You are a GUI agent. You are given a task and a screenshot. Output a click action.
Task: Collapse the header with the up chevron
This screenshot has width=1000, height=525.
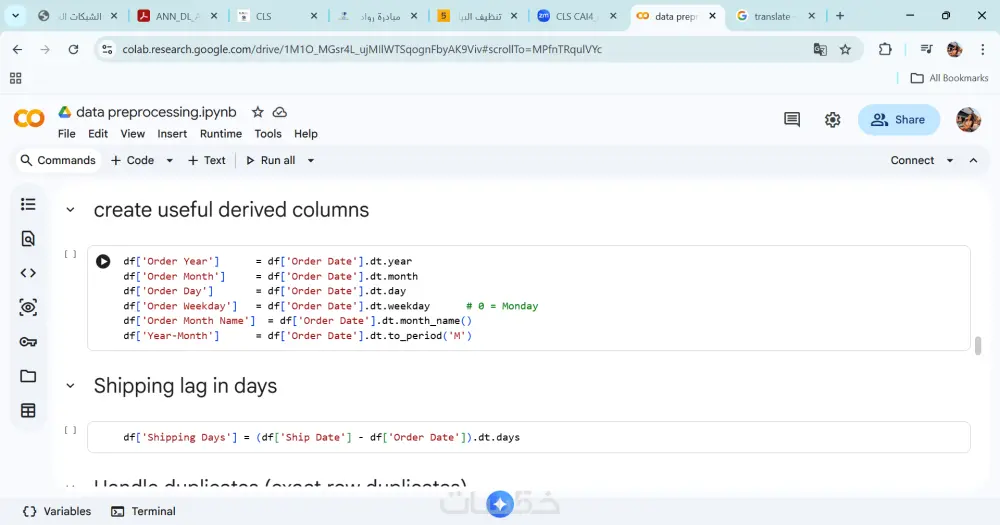click(973, 161)
